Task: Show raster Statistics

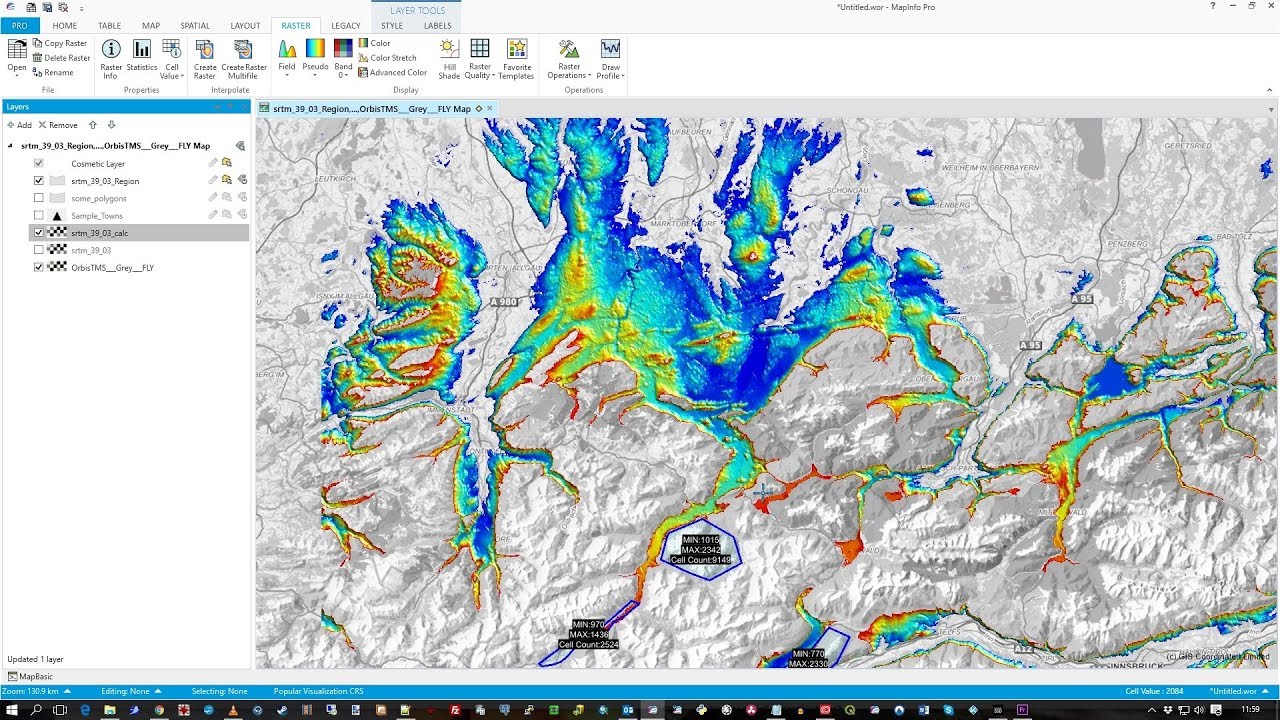Action: coord(142,58)
